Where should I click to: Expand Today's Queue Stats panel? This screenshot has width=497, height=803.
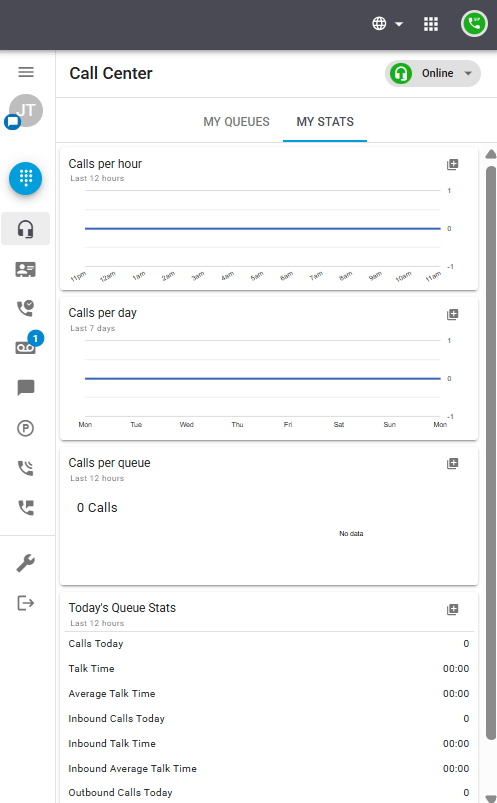(x=452, y=609)
